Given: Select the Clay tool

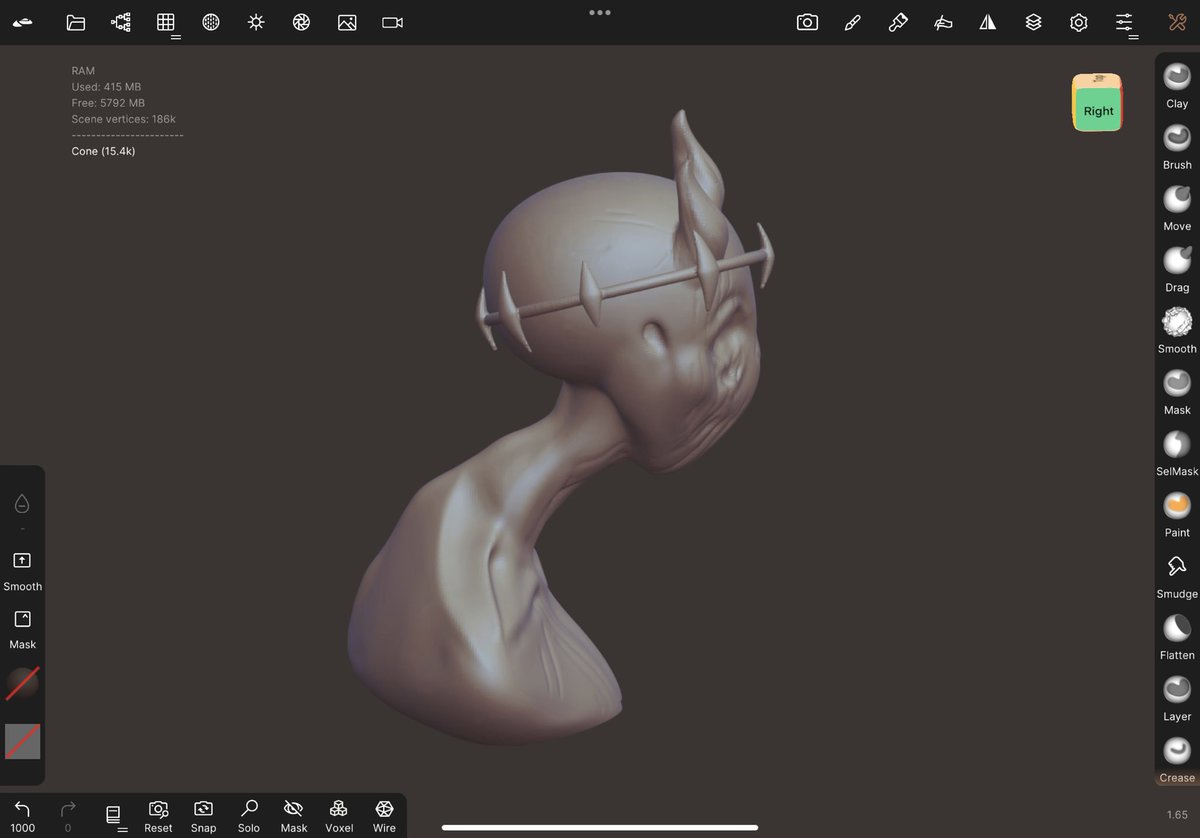Looking at the screenshot, I should click(1177, 84).
